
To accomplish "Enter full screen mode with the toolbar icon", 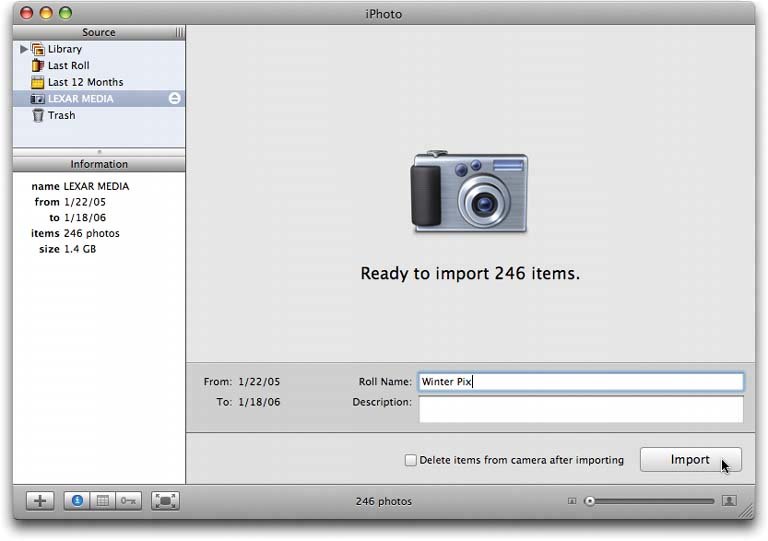I will [x=165, y=501].
